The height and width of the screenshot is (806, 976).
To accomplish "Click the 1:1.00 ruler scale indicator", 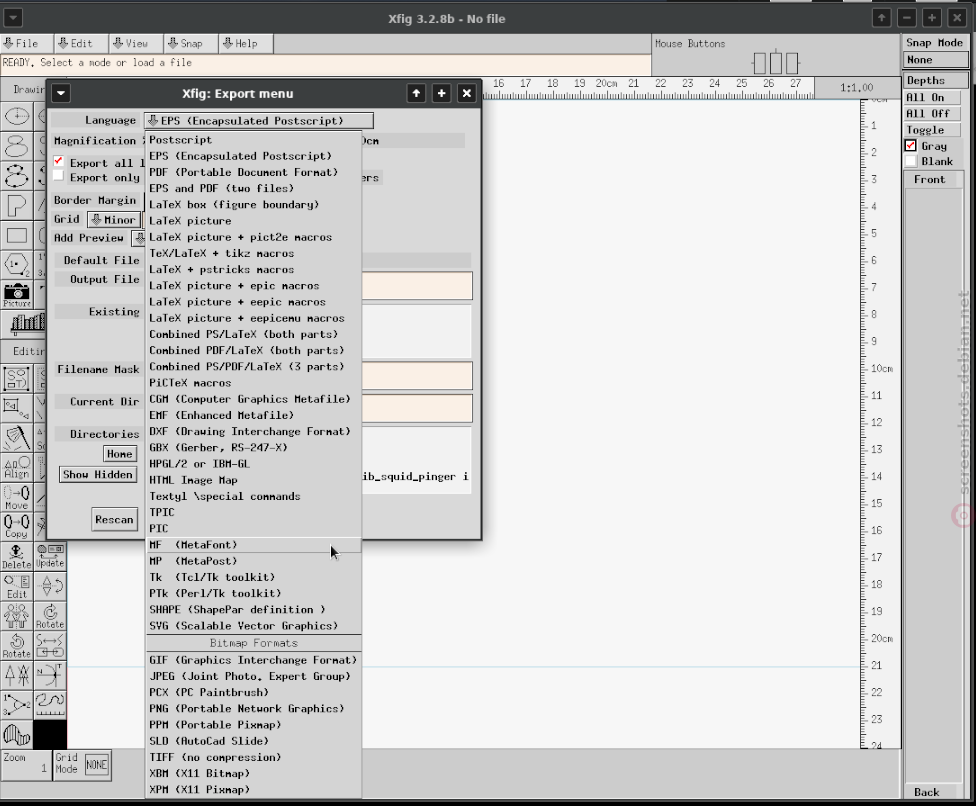I will click(857, 88).
